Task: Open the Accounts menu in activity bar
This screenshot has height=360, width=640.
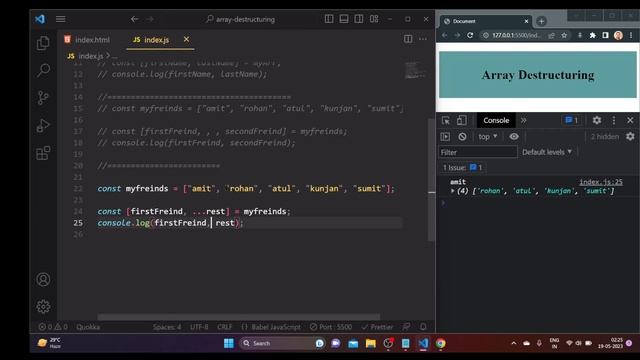Action: (x=43, y=280)
